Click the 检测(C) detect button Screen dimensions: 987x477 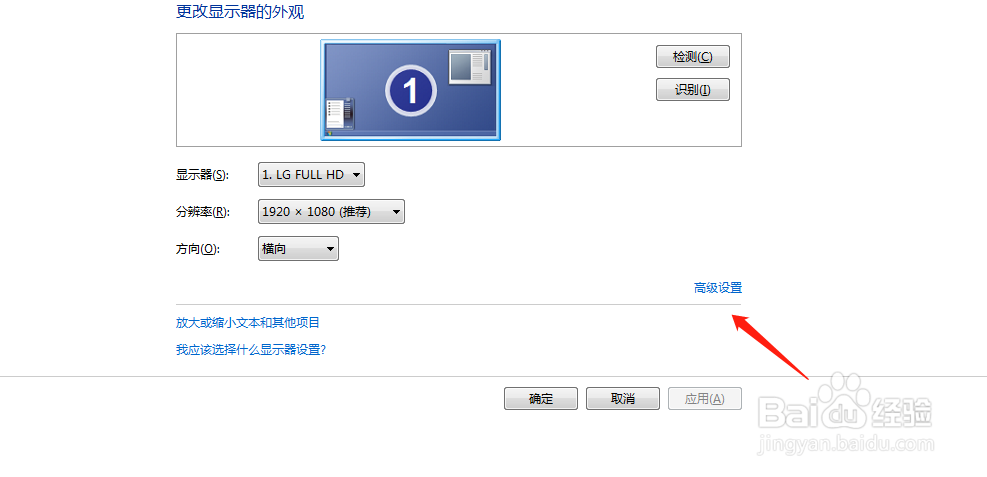coord(692,57)
